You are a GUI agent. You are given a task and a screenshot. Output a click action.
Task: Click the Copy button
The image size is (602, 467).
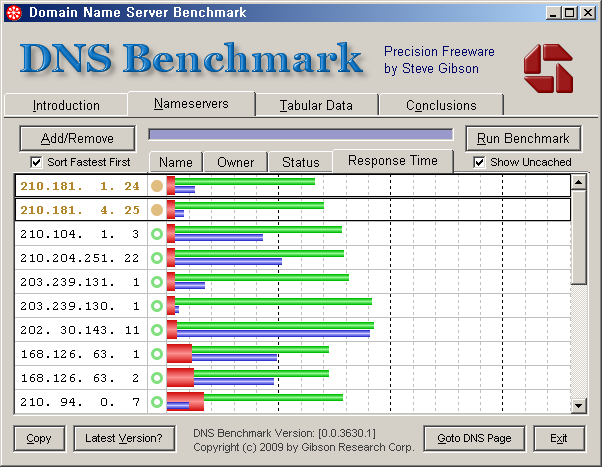tap(39, 438)
